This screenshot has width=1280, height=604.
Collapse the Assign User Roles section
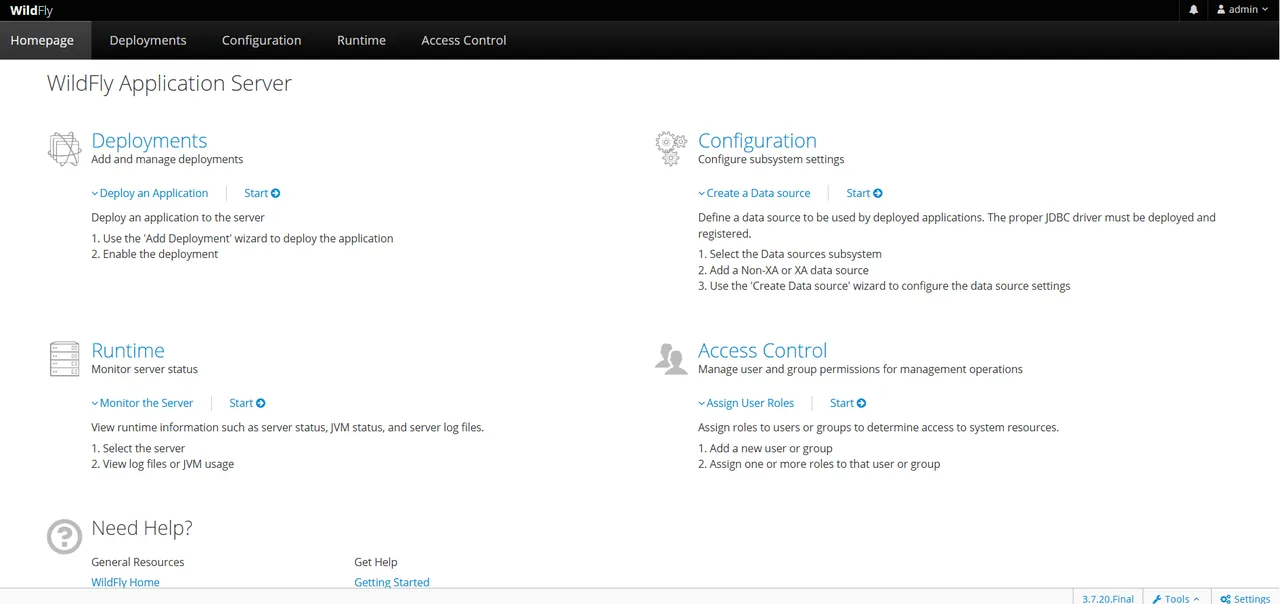tap(746, 403)
